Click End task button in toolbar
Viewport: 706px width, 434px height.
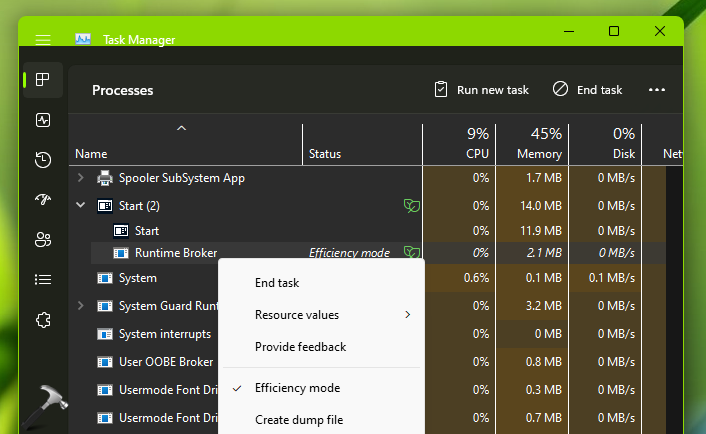587,90
